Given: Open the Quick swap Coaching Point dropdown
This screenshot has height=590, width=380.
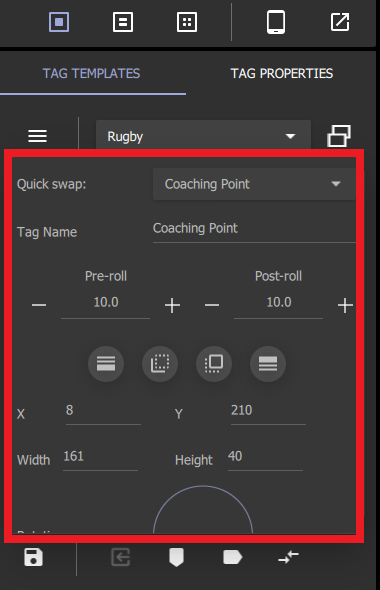Looking at the screenshot, I should pyautogui.click(x=254, y=184).
